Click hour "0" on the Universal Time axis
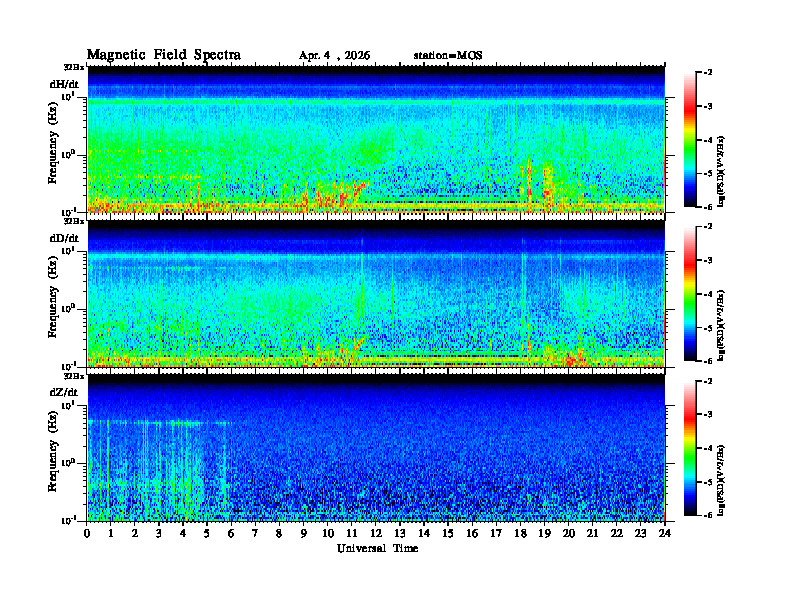 87,533
